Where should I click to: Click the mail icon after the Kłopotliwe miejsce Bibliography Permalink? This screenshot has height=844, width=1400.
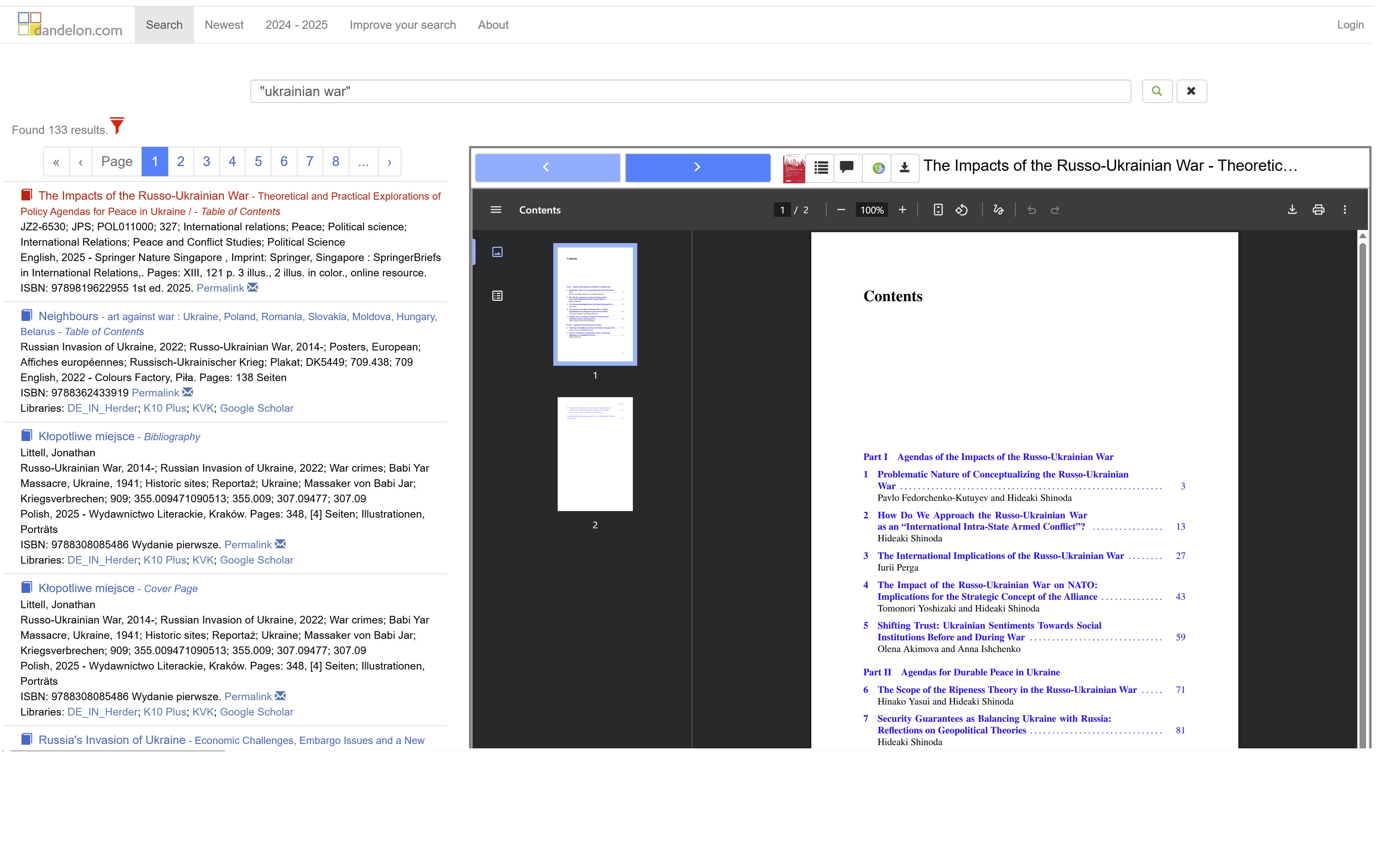281,544
